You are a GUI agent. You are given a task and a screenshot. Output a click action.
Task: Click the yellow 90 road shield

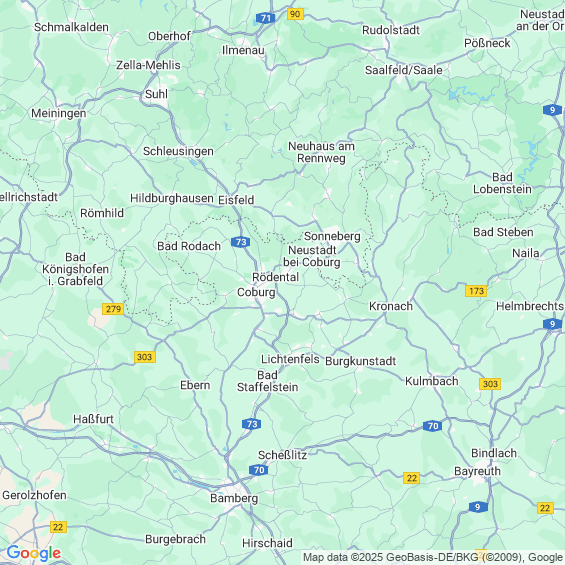coord(295,14)
